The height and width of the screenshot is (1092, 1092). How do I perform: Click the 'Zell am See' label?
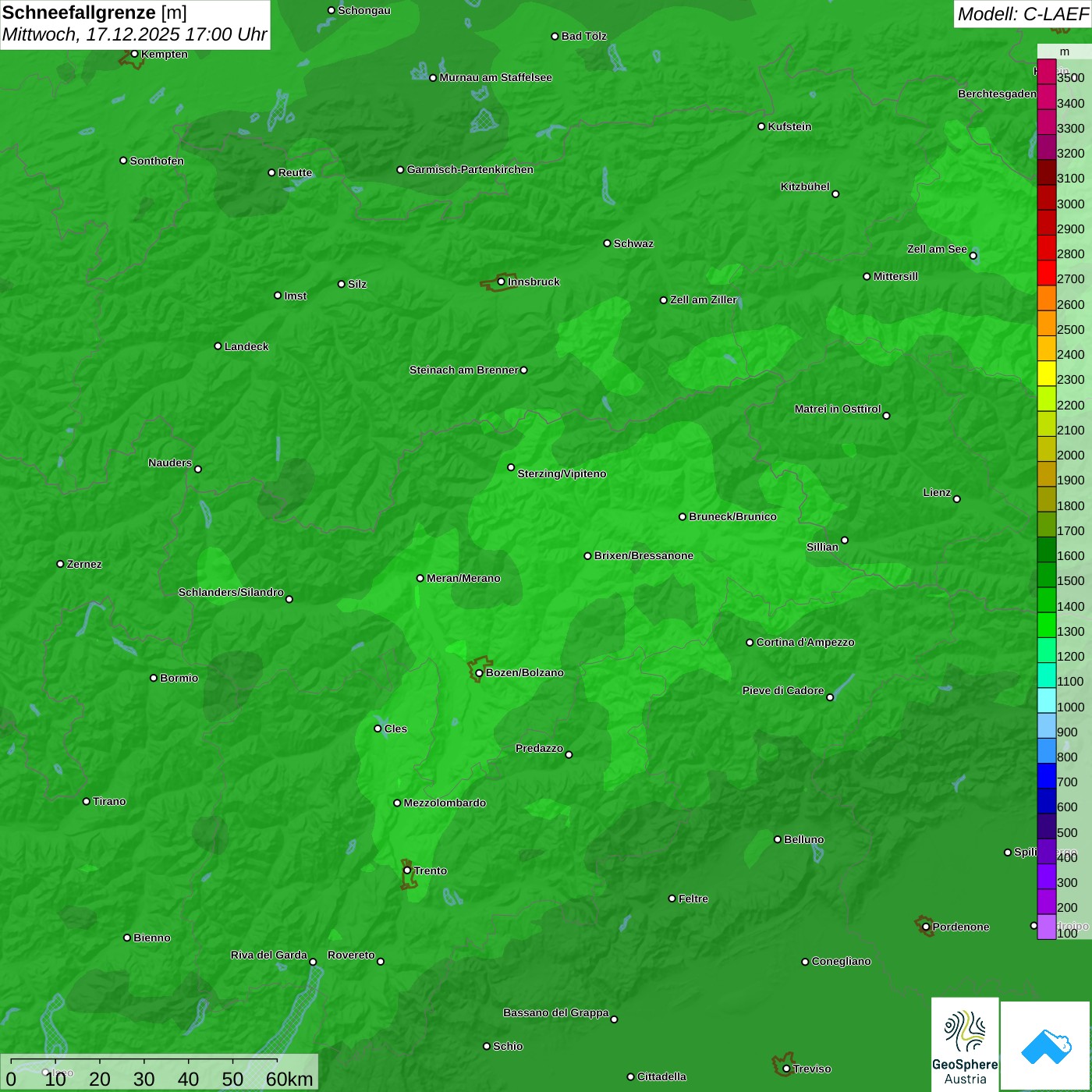(x=937, y=249)
